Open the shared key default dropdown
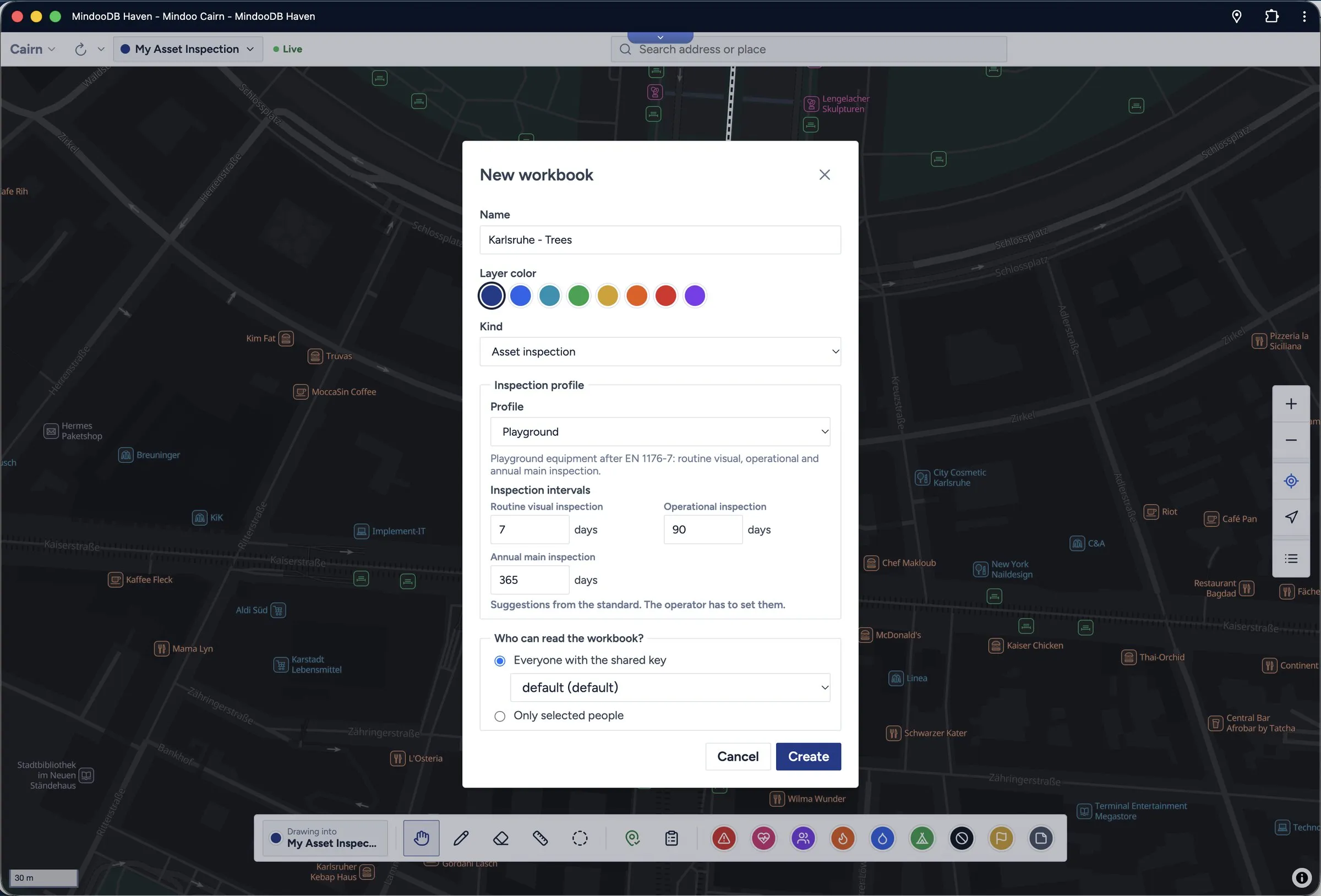The height and width of the screenshot is (896, 1321). click(670, 687)
